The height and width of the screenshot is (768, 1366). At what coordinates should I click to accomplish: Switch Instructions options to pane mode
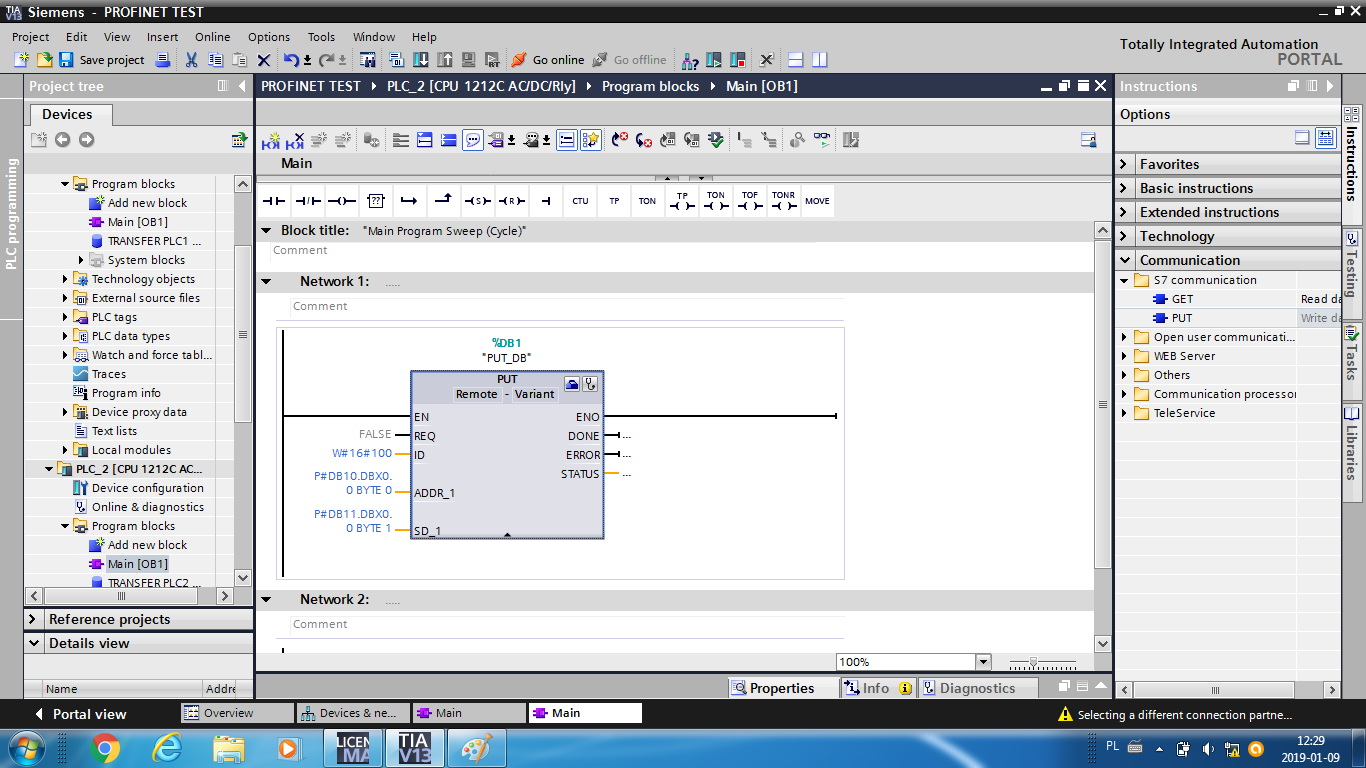click(1302, 137)
